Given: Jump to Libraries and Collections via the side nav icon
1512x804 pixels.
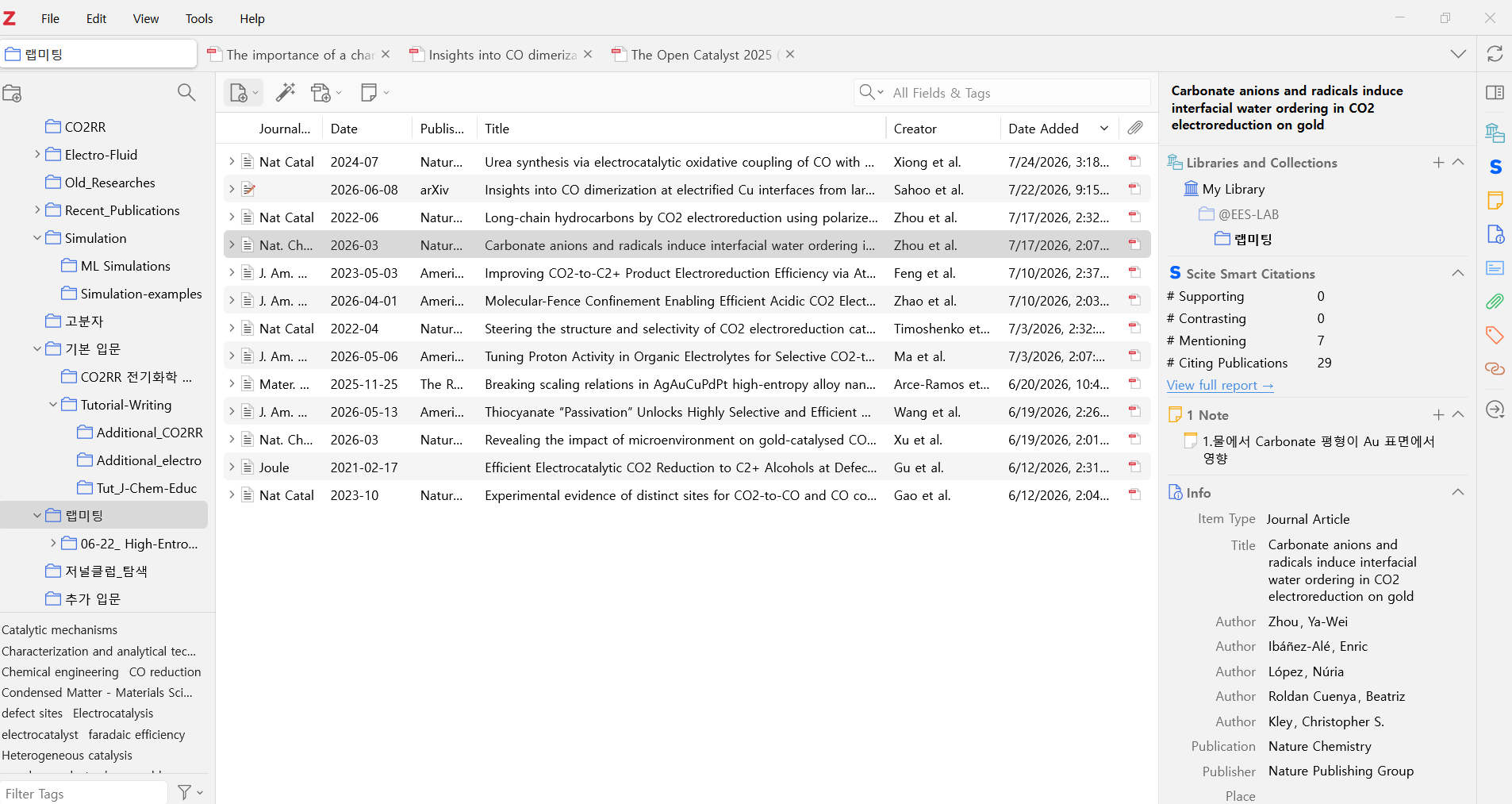Looking at the screenshot, I should 1495,133.
